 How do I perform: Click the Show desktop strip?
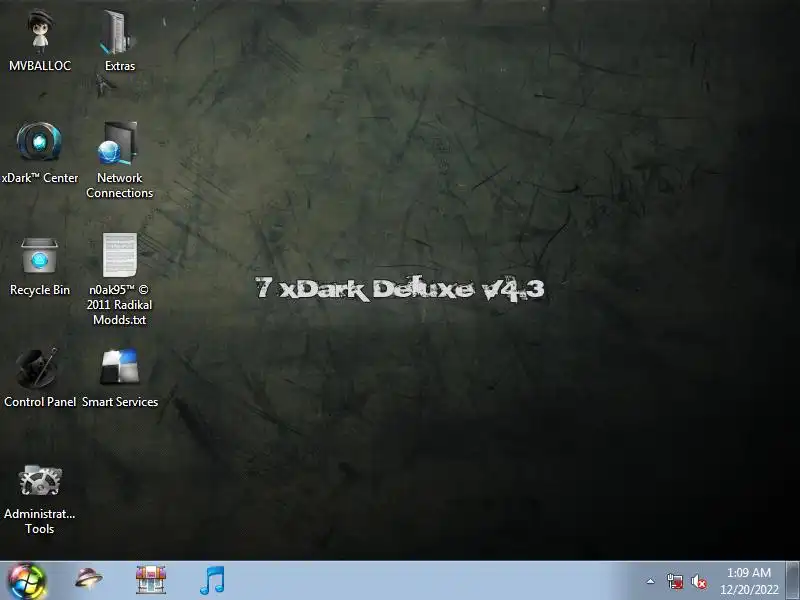coord(792,581)
